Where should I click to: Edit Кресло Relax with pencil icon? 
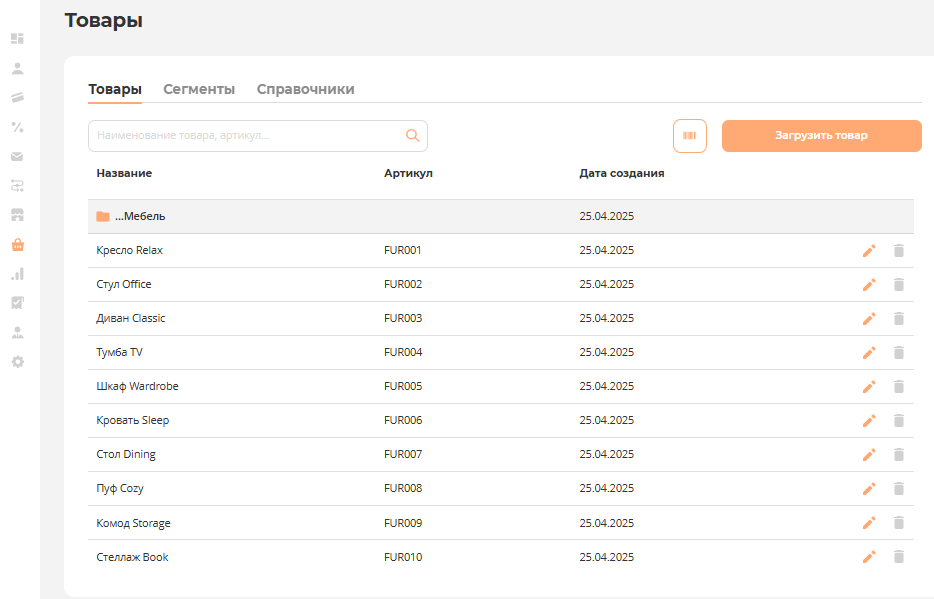point(868,251)
